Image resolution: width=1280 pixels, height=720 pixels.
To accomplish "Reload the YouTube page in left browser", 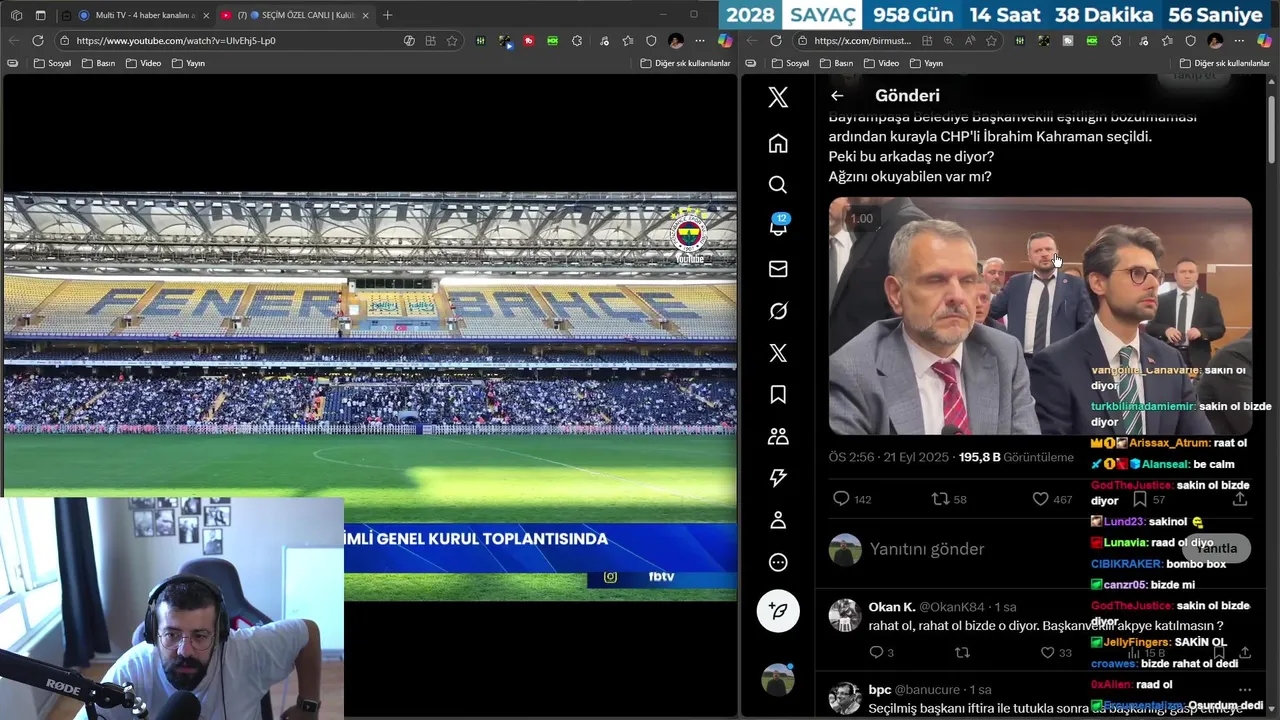I will [38, 40].
